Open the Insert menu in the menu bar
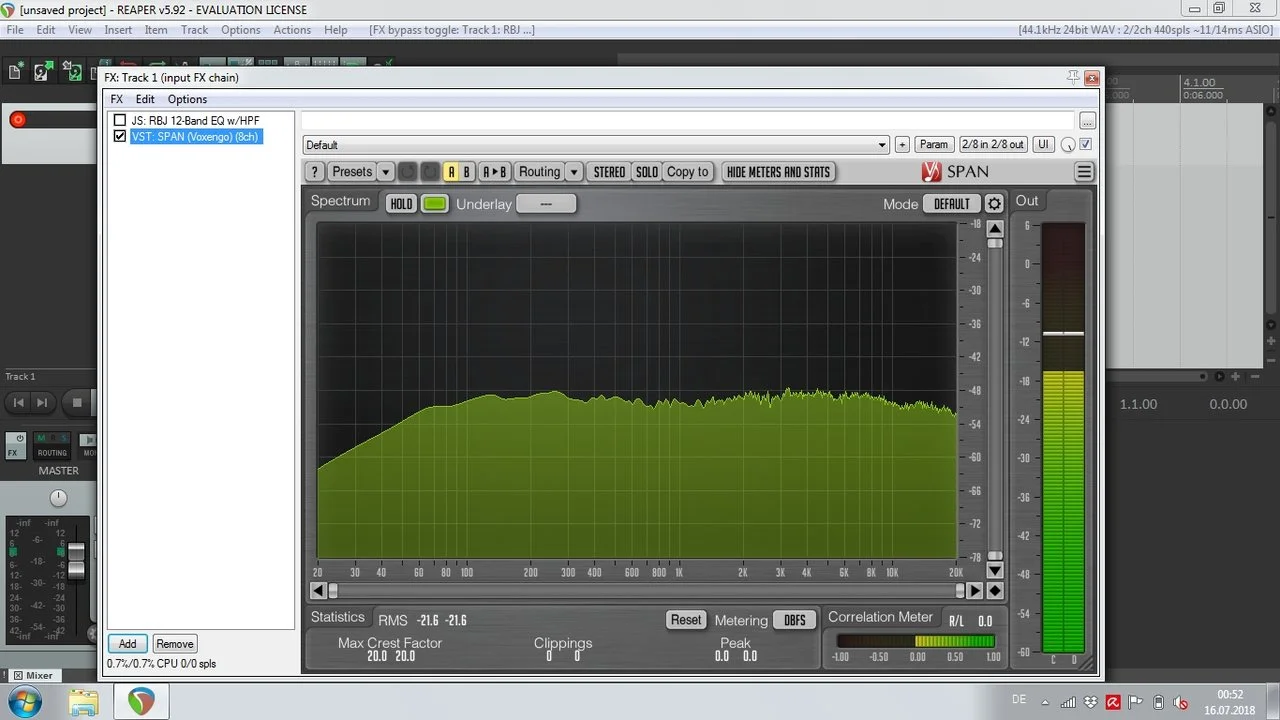The width and height of the screenshot is (1280, 720). 118,30
